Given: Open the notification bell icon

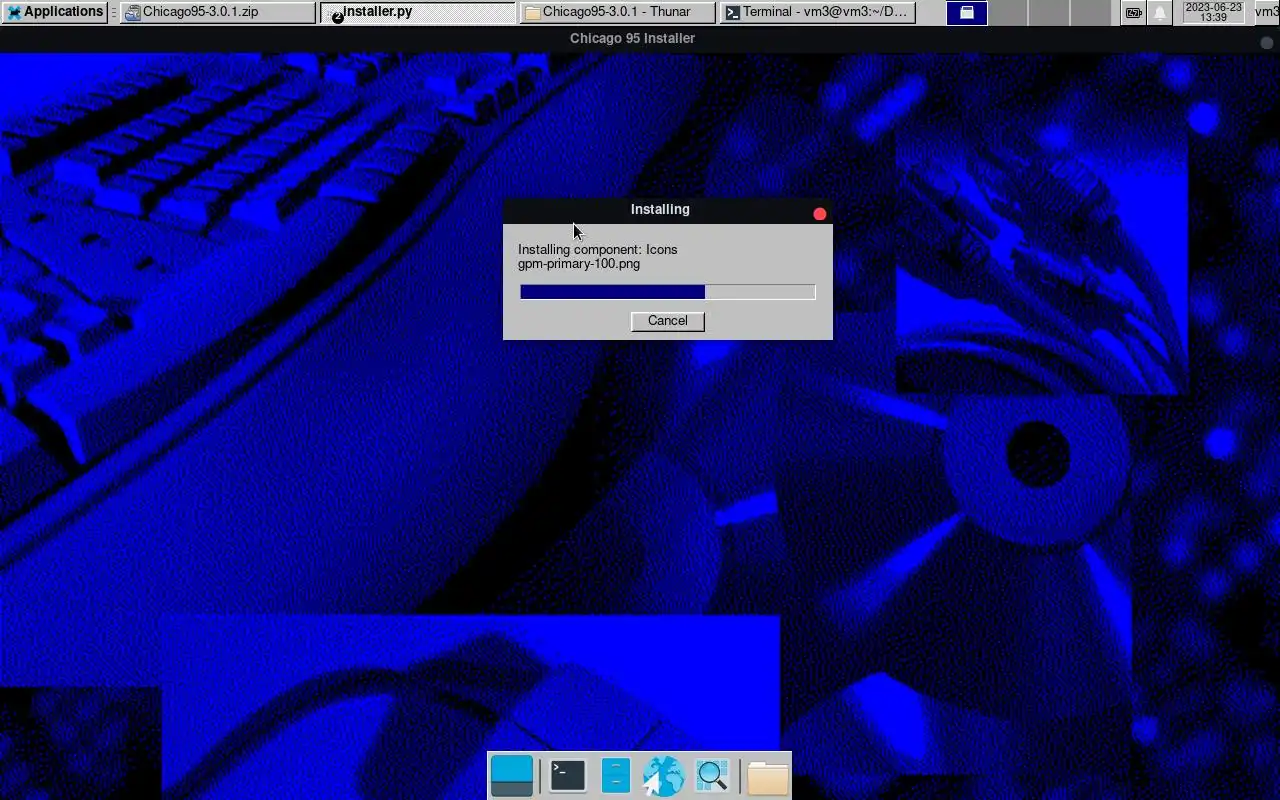Looking at the screenshot, I should coord(1160,13).
